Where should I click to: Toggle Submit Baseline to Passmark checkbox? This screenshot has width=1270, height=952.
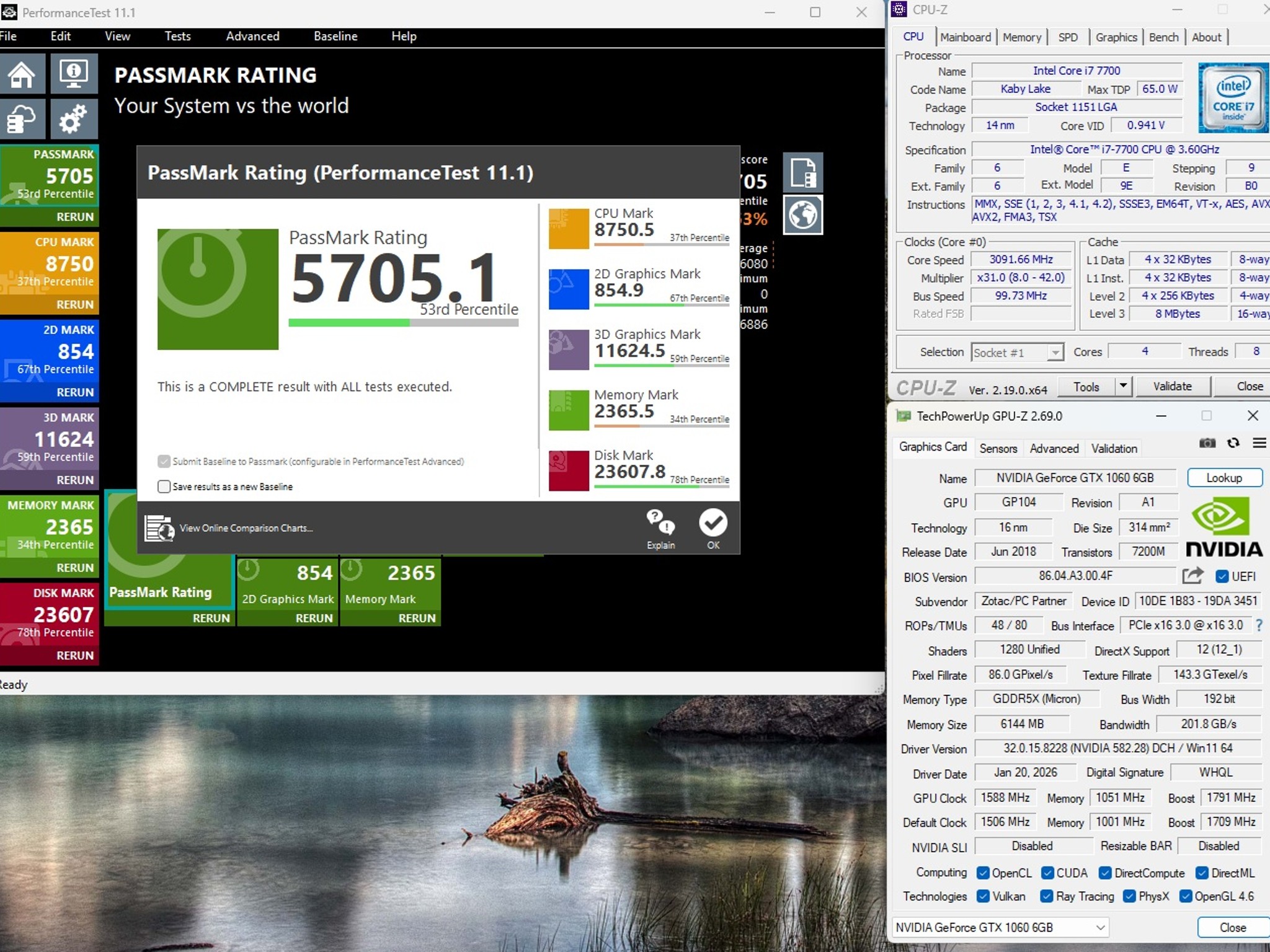point(164,461)
